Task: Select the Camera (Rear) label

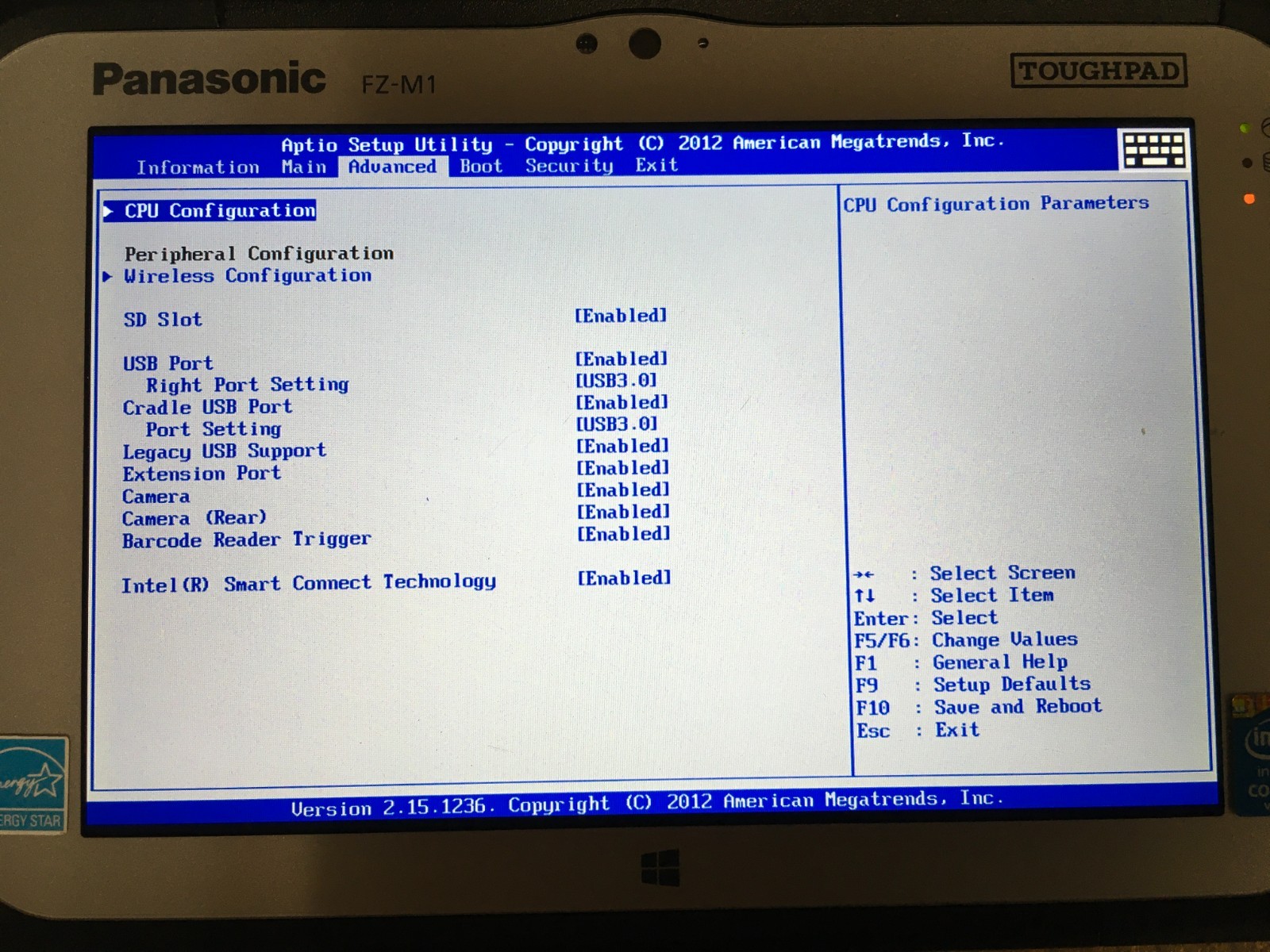Action: (194, 518)
